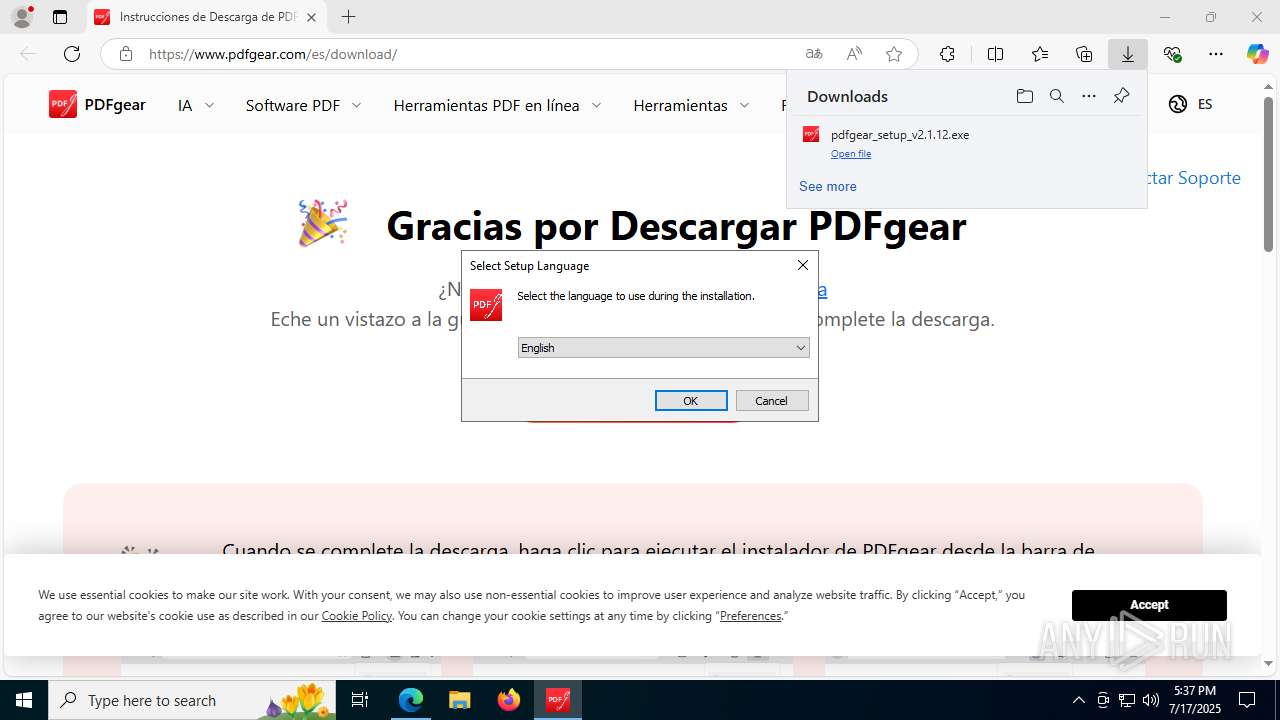Open Copilot sidebar icon

click(x=1257, y=54)
